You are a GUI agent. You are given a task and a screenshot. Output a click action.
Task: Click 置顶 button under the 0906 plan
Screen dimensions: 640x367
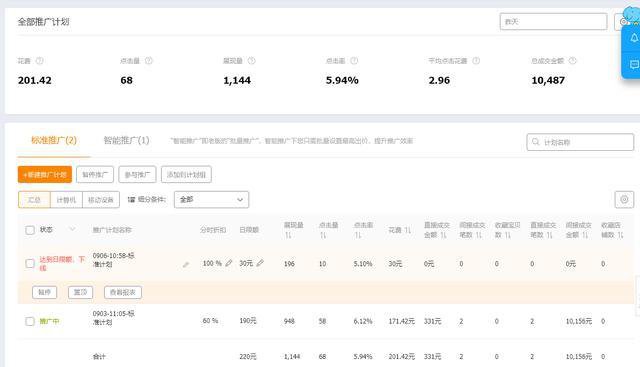[80, 292]
